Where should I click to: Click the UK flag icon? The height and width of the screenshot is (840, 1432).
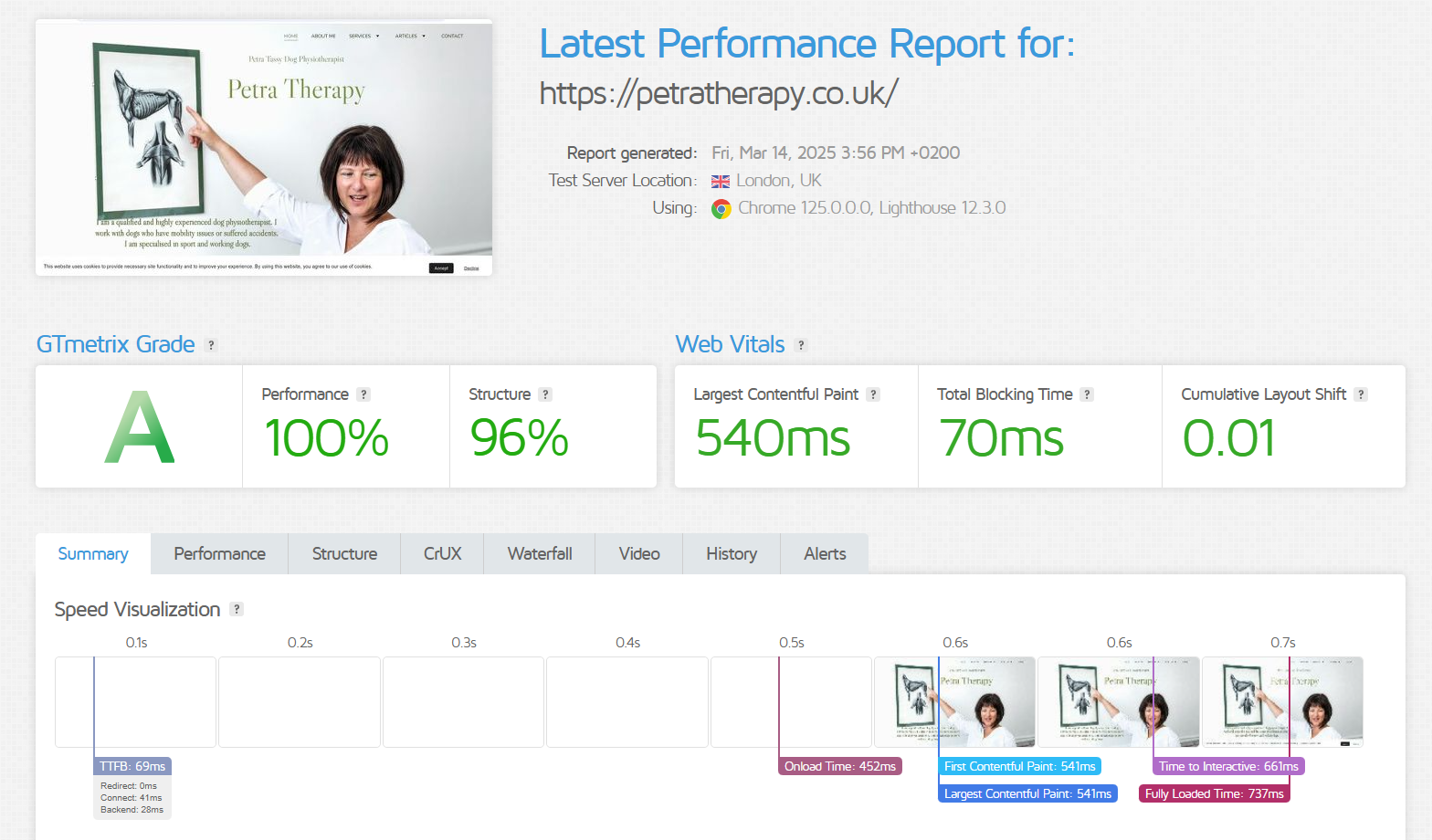721,181
